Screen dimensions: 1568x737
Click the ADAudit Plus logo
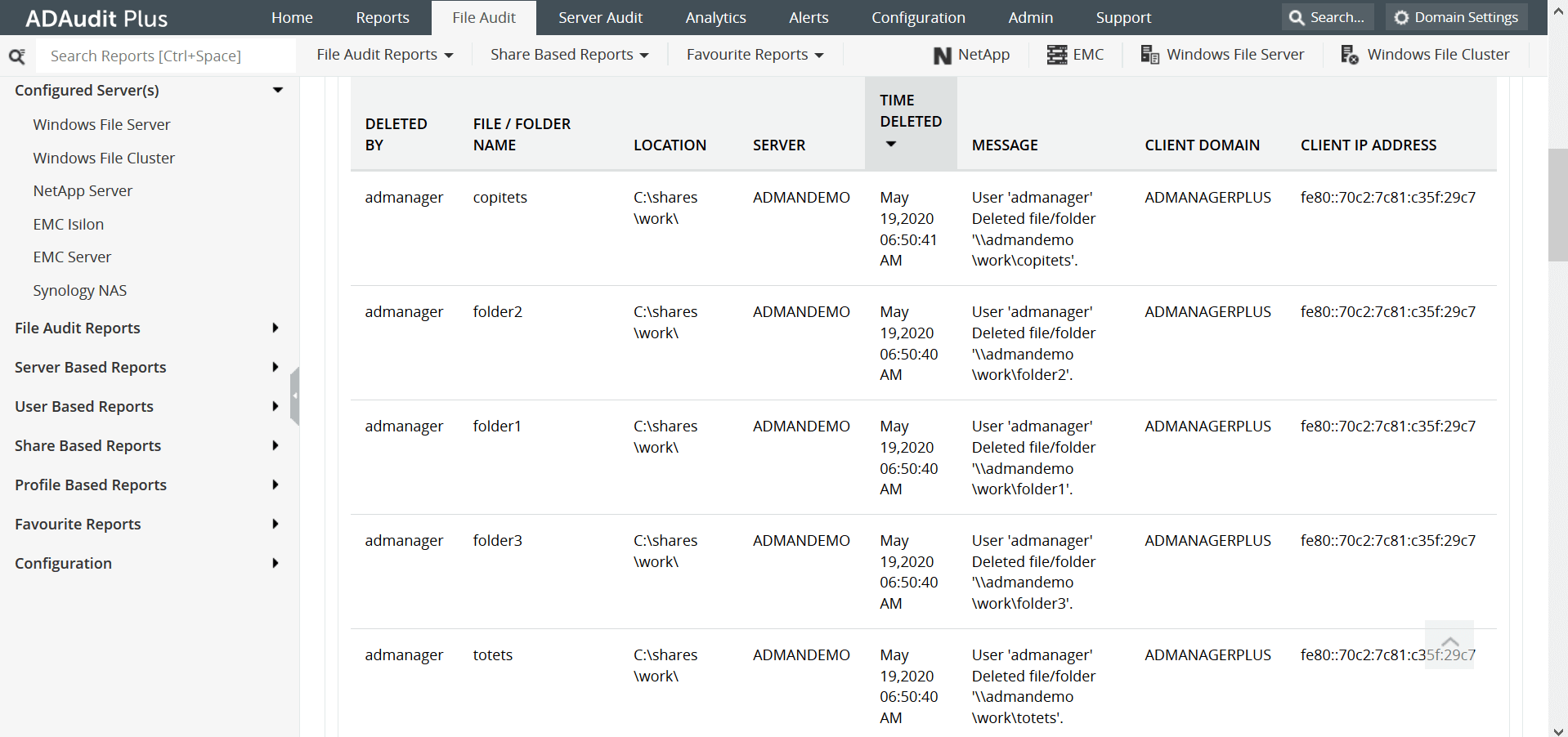96,18
